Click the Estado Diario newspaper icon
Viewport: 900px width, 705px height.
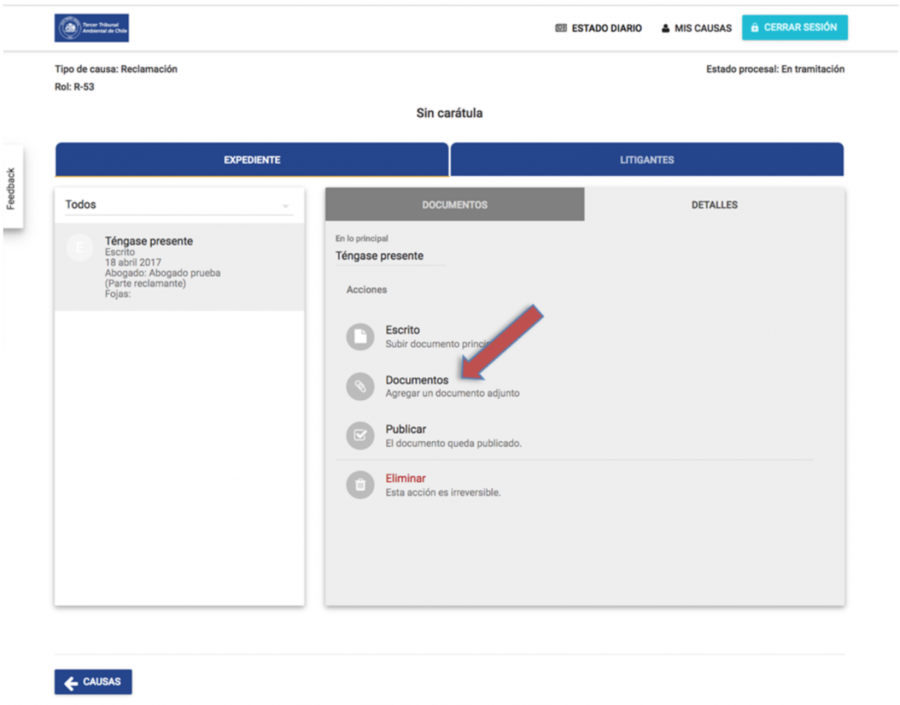pos(561,29)
